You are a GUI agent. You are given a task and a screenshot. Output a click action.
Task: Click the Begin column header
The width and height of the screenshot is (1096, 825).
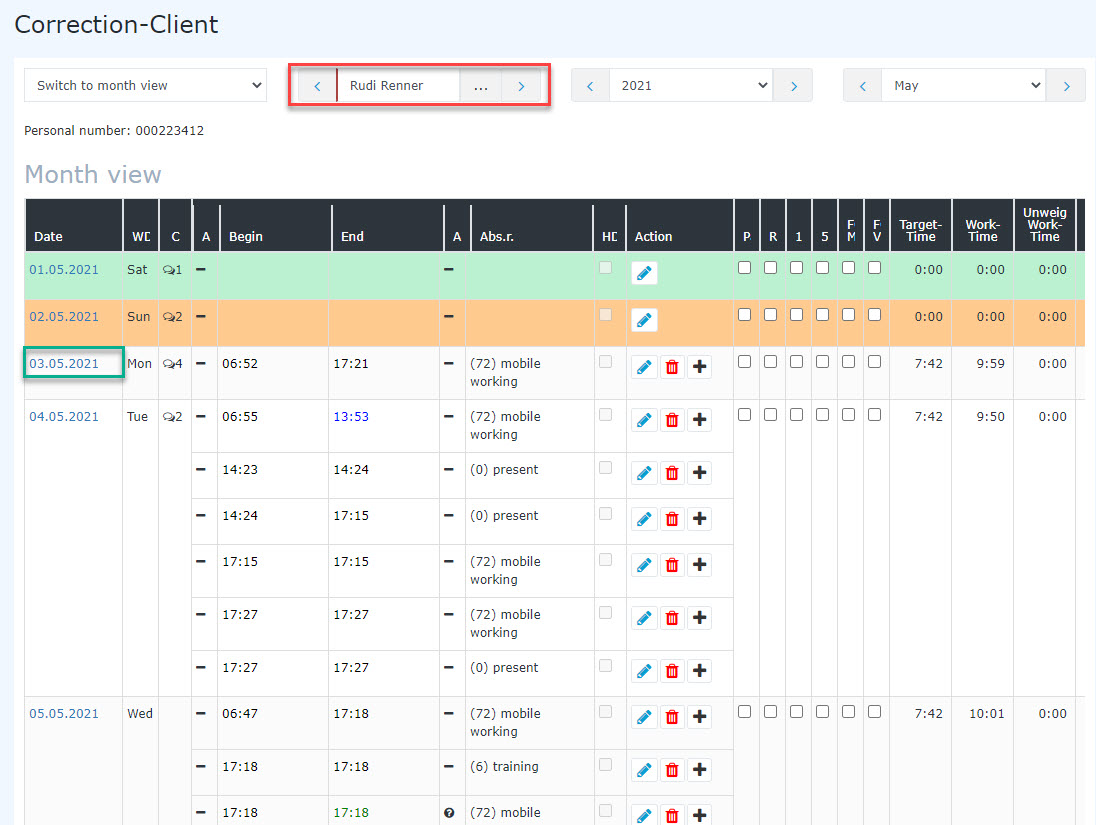[x=275, y=225]
